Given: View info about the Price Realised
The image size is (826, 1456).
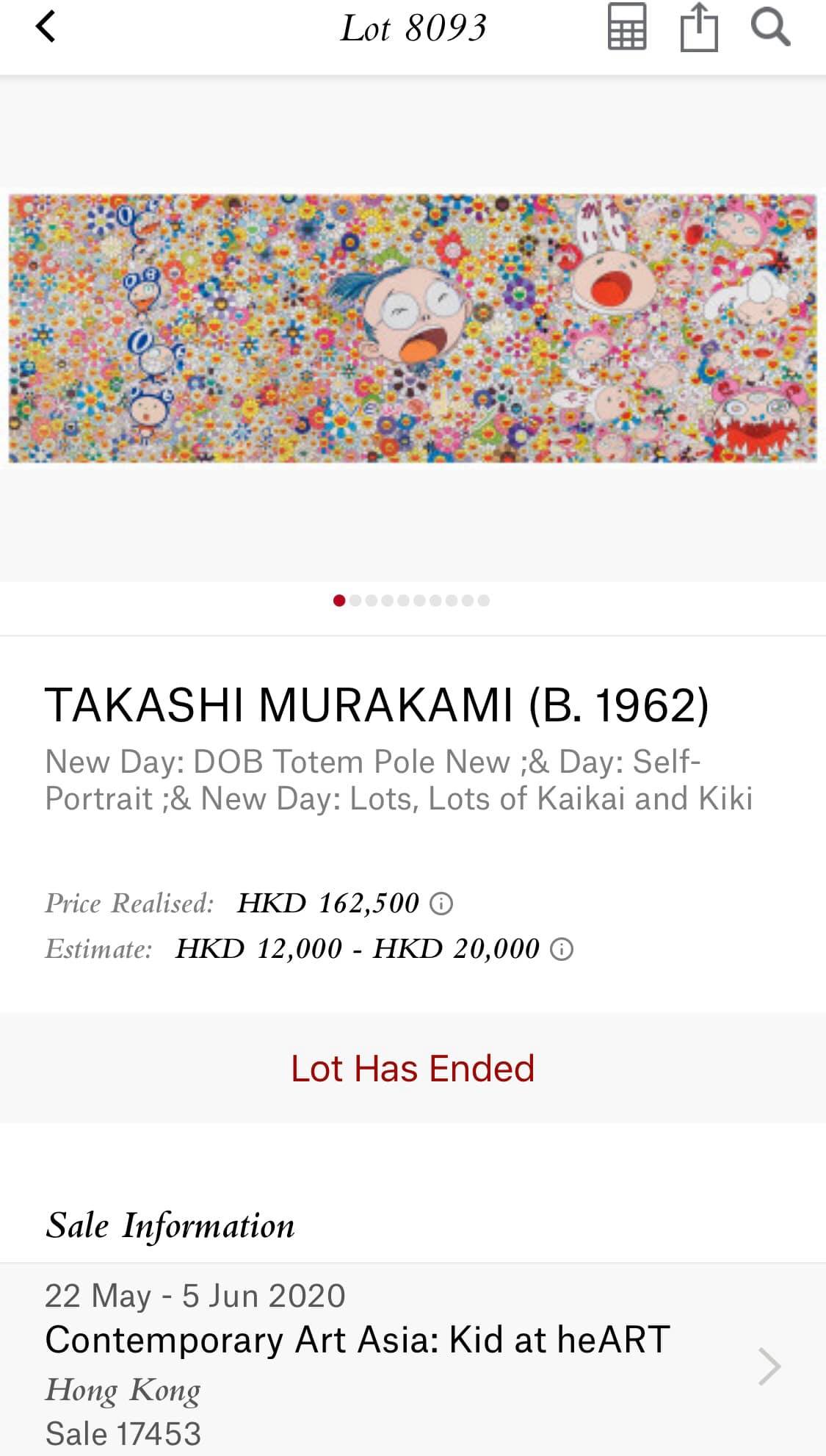Looking at the screenshot, I should [x=441, y=905].
